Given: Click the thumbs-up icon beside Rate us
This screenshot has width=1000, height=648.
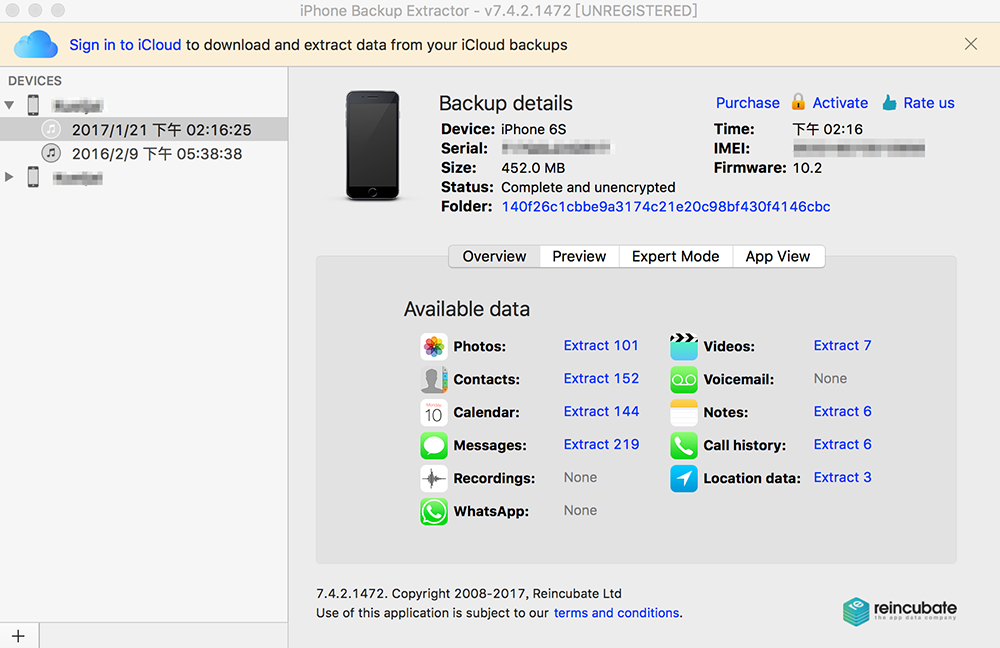Looking at the screenshot, I should pos(890,103).
